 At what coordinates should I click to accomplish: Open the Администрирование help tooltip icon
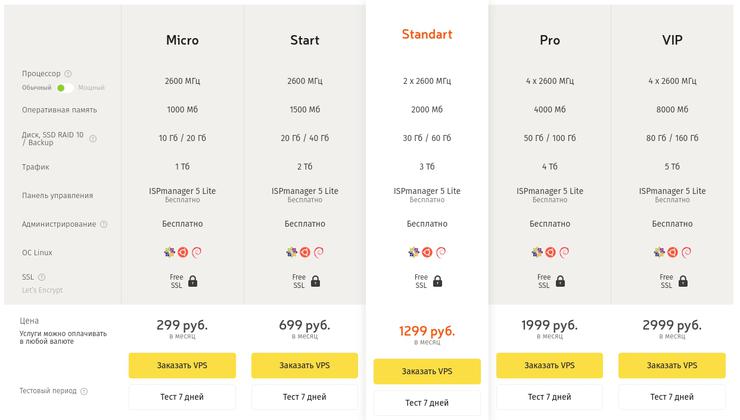click(104, 224)
